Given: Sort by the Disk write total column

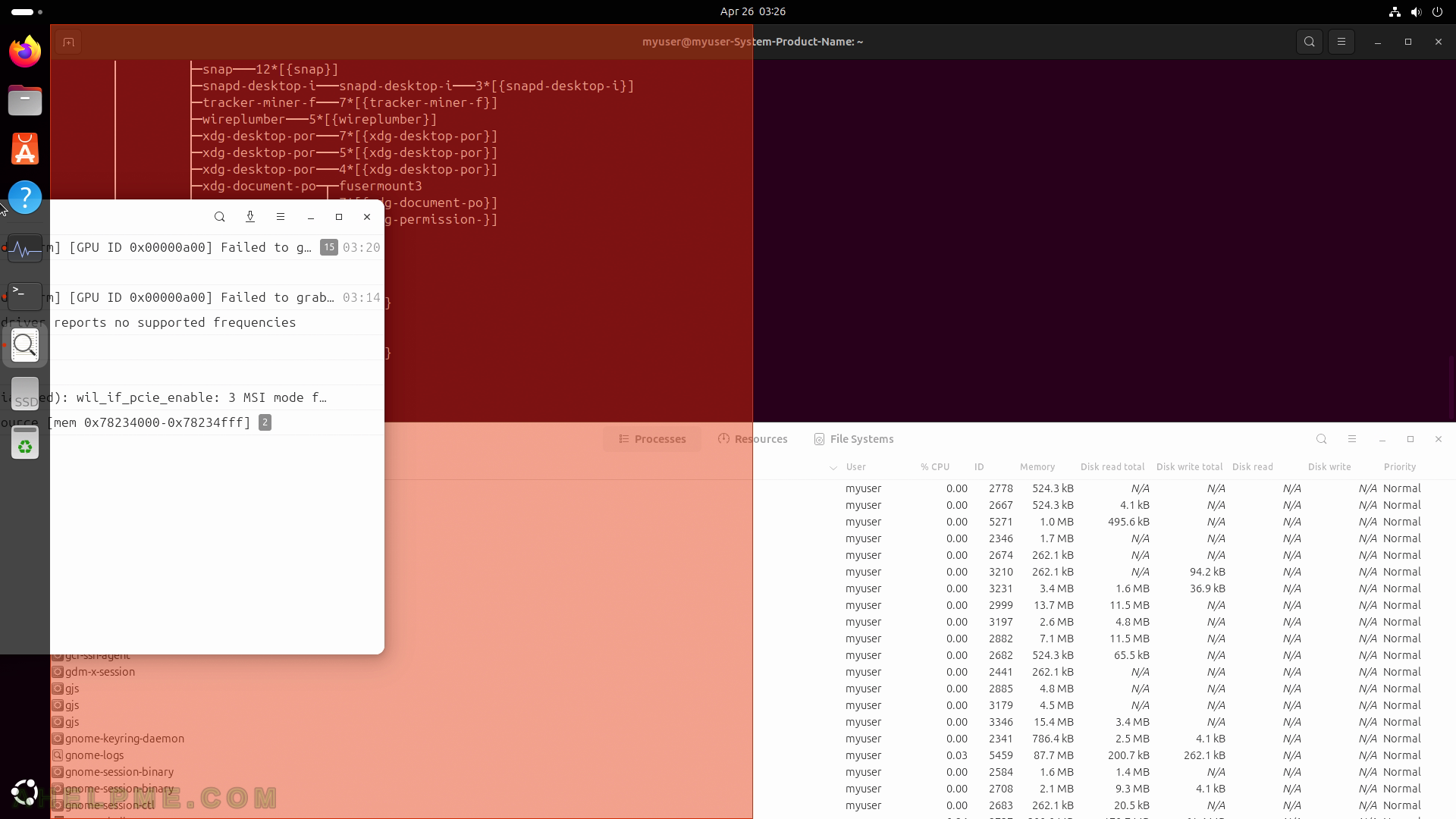Looking at the screenshot, I should (1190, 467).
